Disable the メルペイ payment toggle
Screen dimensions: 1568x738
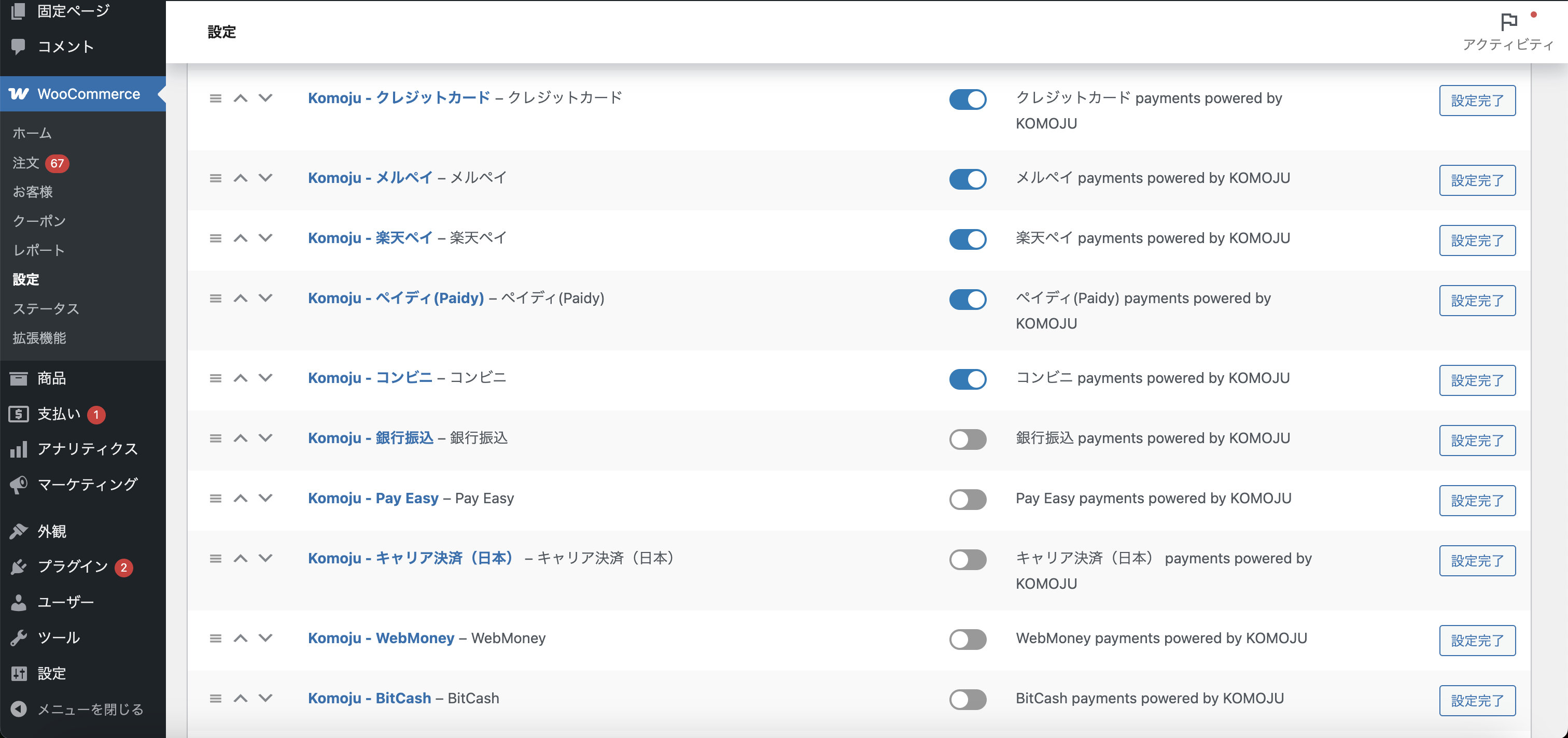pyautogui.click(x=968, y=179)
